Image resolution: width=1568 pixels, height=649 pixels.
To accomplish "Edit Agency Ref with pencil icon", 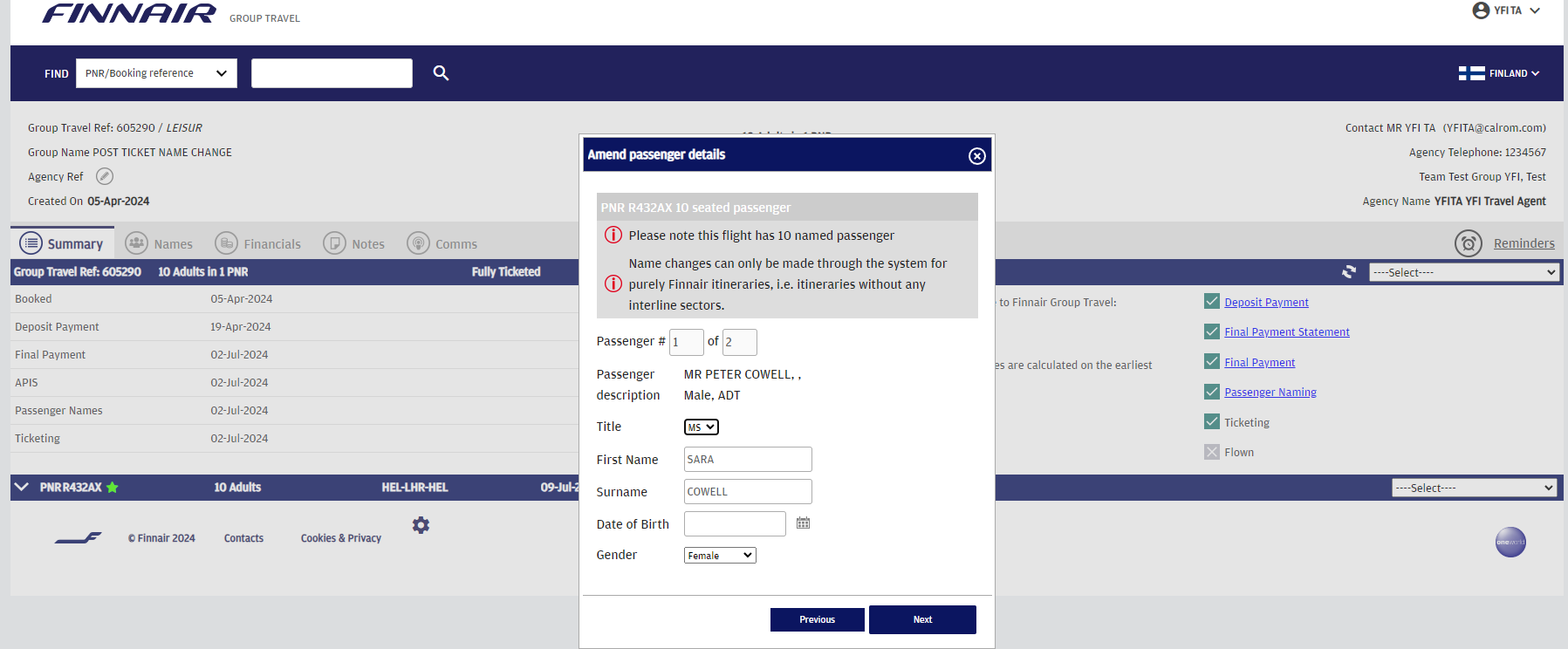I will click(105, 176).
